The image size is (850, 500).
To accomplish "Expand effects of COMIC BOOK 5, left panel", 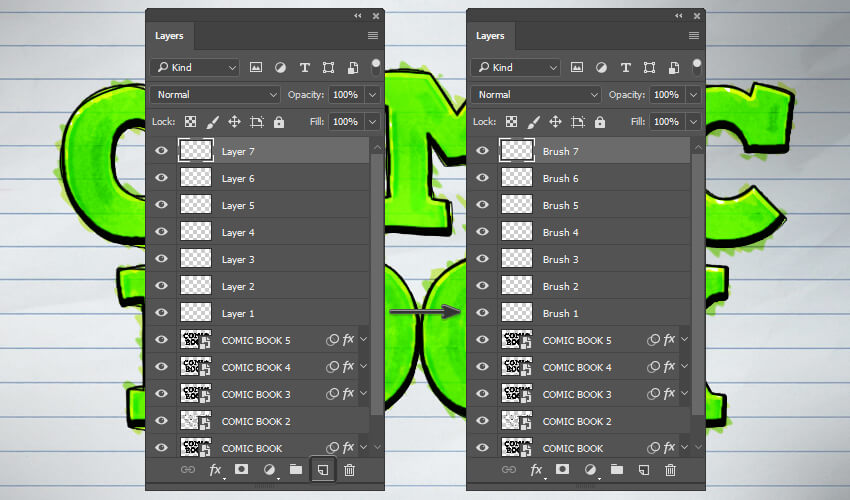I will [363, 339].
